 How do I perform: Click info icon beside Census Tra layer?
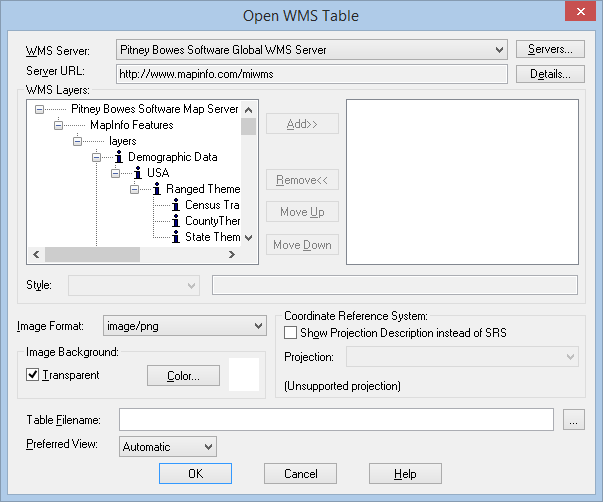176,205
